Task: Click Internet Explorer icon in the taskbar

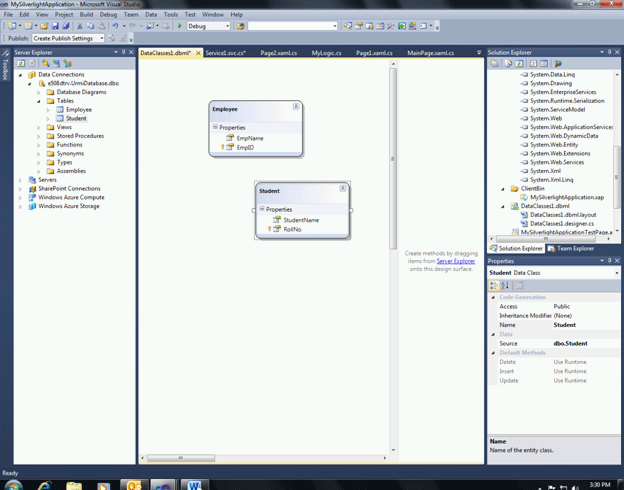Action: (44, 486)
